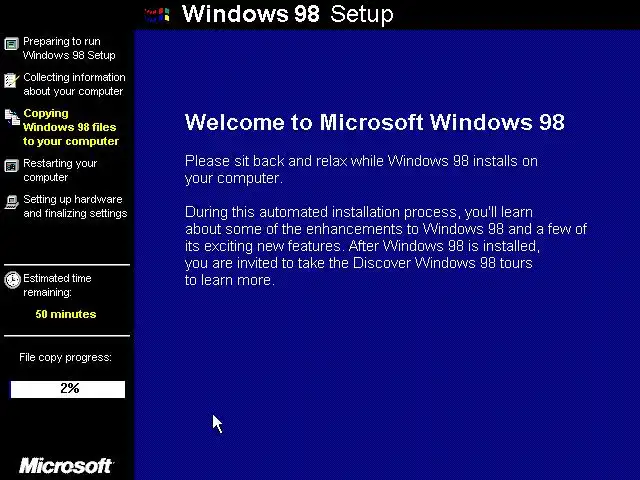Select the highlighted 'Copying Windows 98 files' step
This screenshot has width=640, height=480.
71,127
